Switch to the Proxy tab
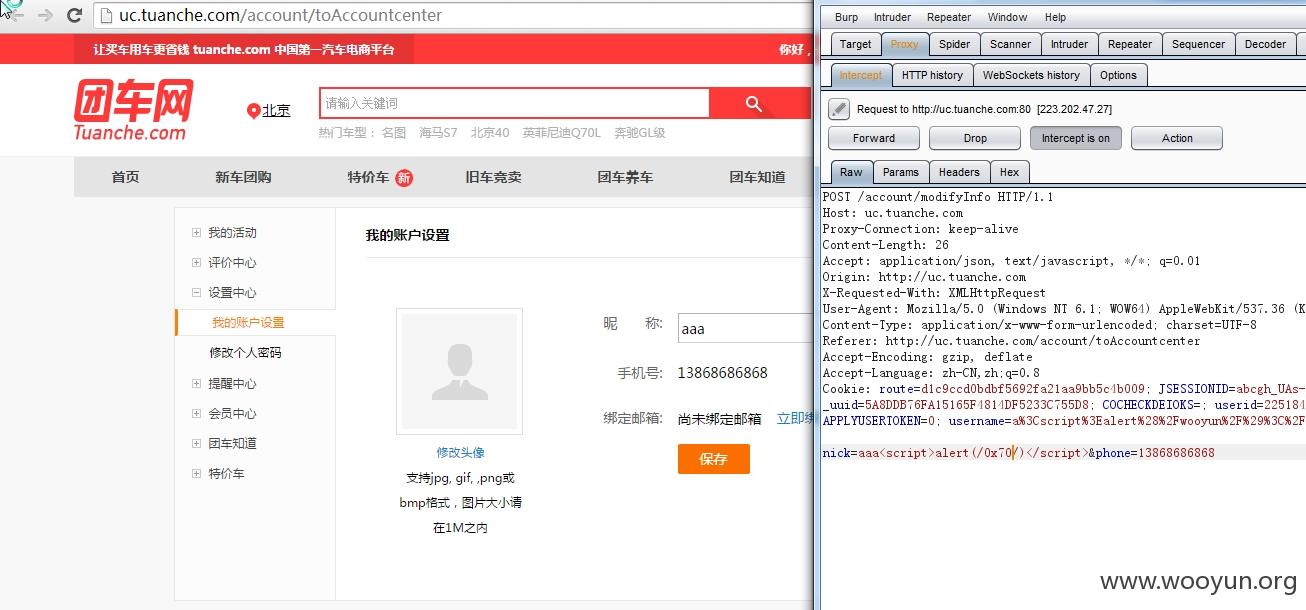 (904, 44)
